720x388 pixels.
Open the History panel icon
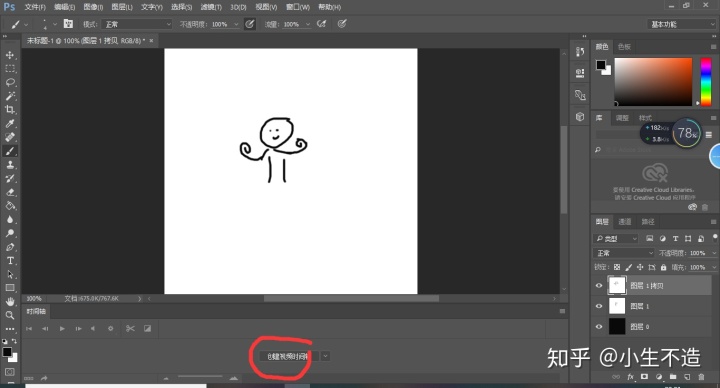click(x=580, y=52)
